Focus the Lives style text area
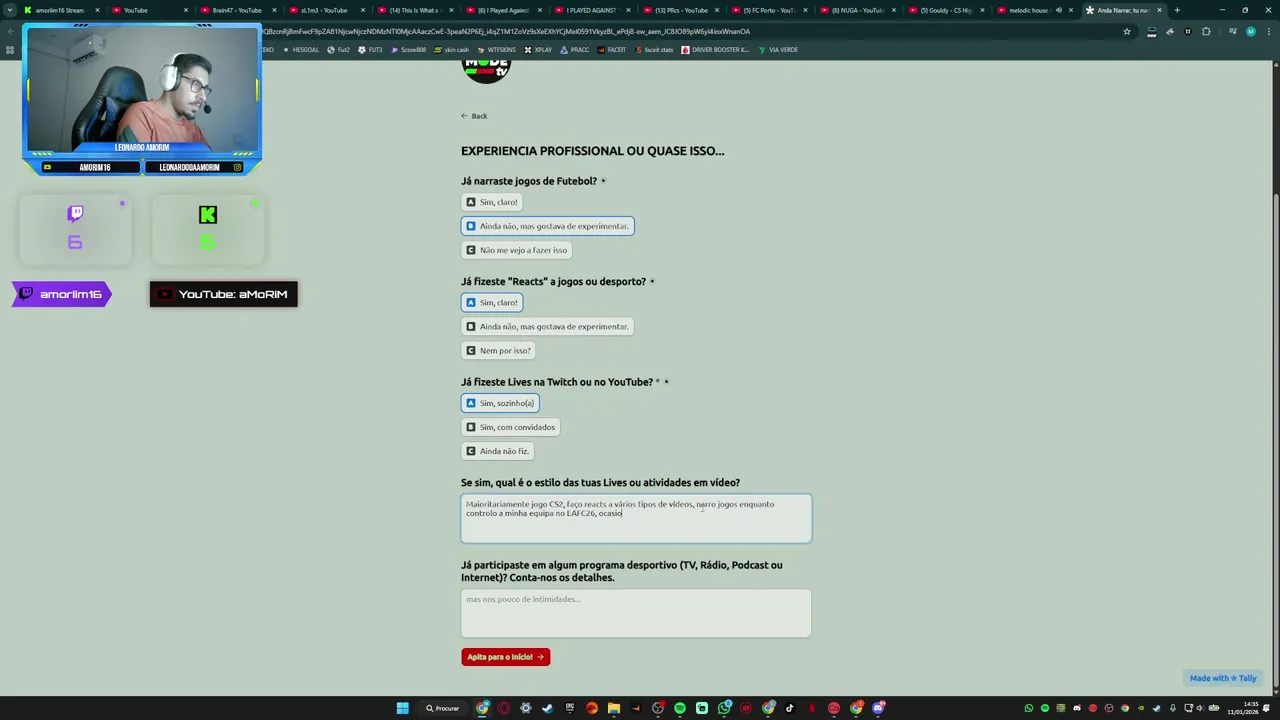This screenshot has height=720, width=1280. point(636,519)
